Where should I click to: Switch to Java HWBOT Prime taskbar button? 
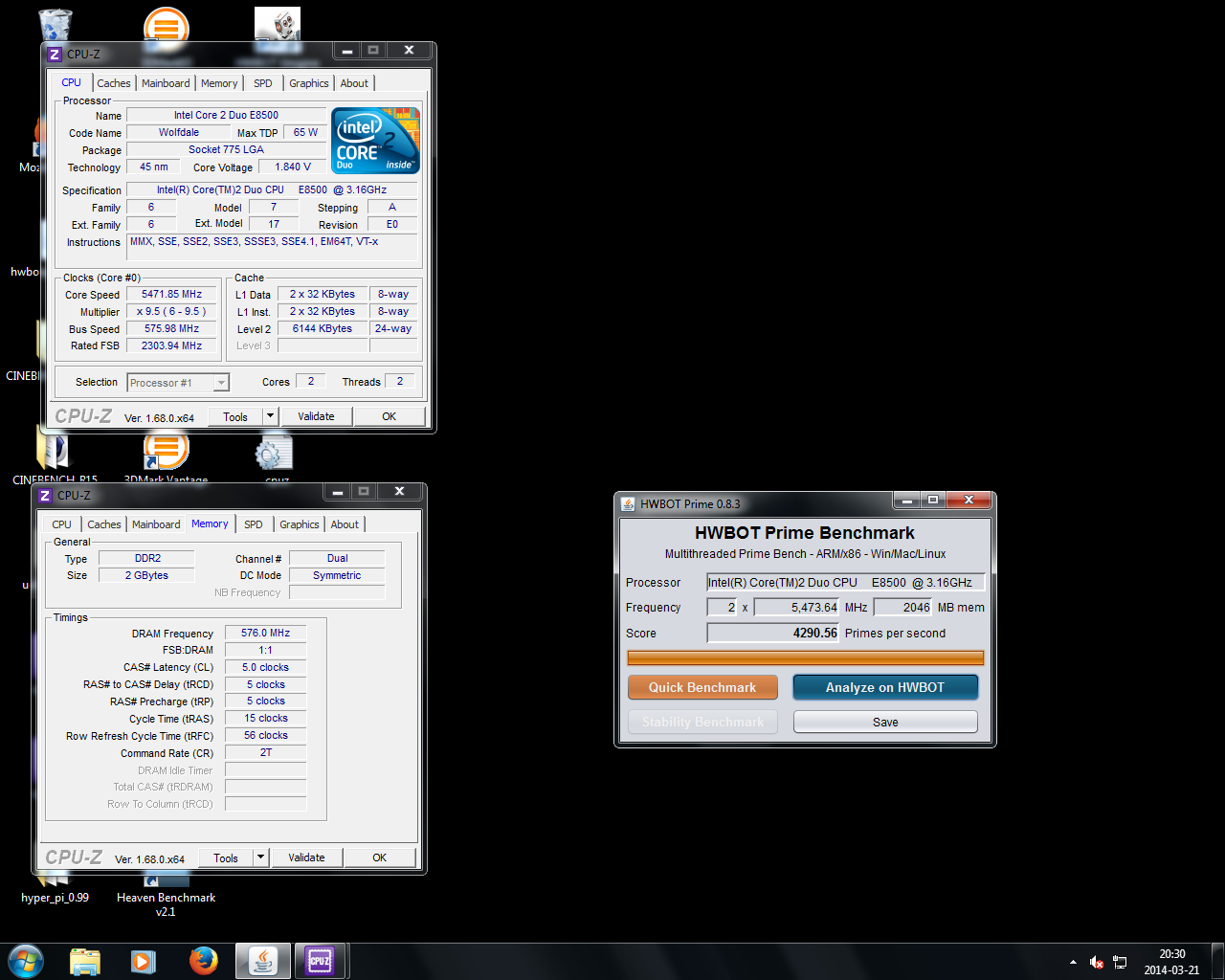[262, 961]
